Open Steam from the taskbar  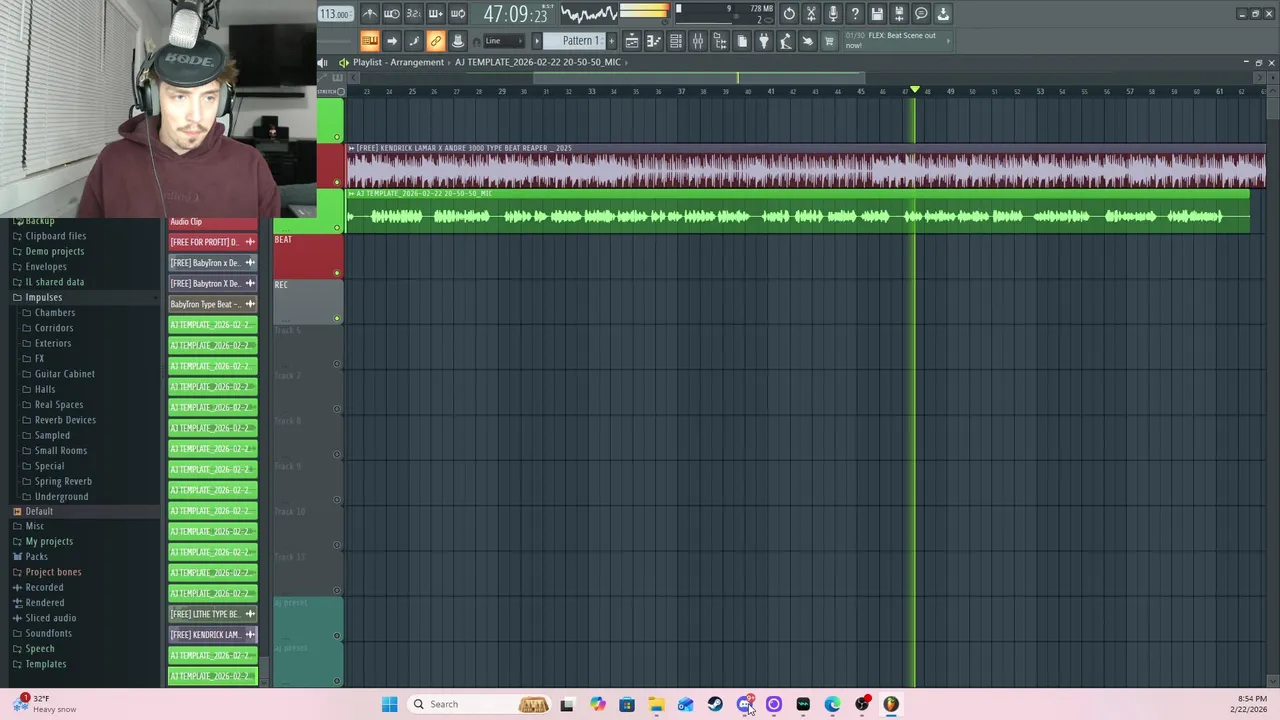(715, 704)
